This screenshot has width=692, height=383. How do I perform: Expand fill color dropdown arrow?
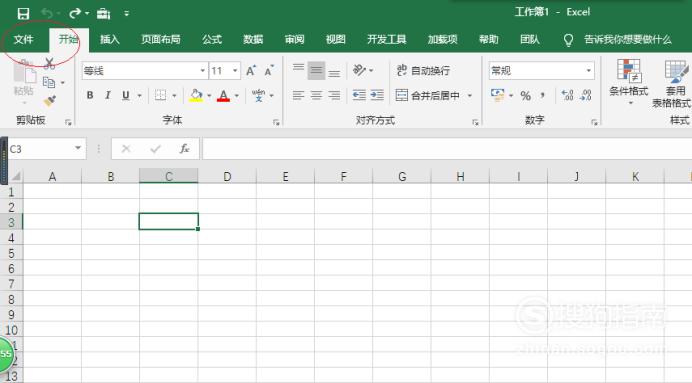pyautogui.click(x=209, y=95)
